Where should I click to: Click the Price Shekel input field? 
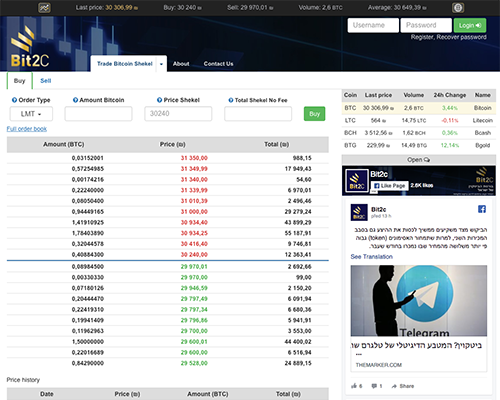pos(178,114)
